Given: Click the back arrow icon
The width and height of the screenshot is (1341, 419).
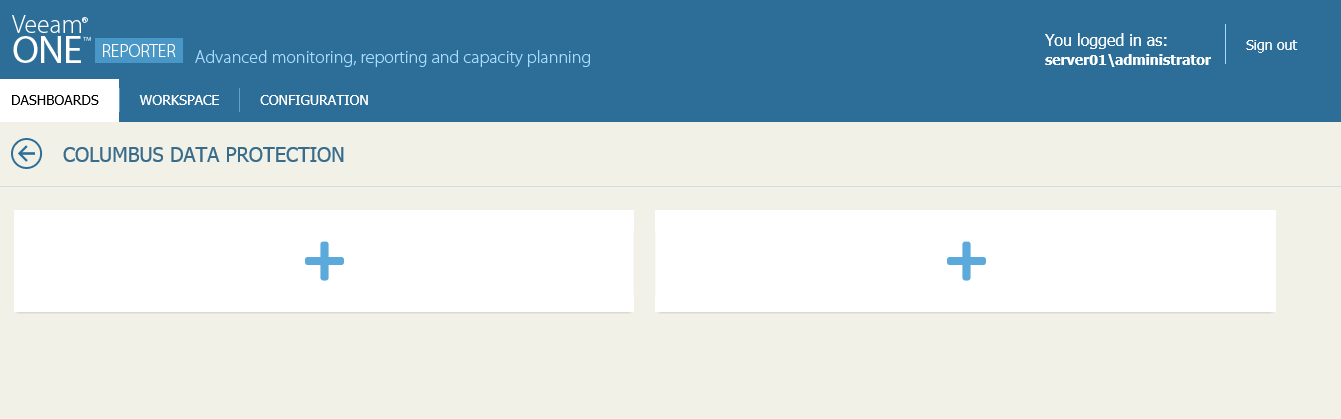Looking at the screenshot, I should (x=26, y=154).
